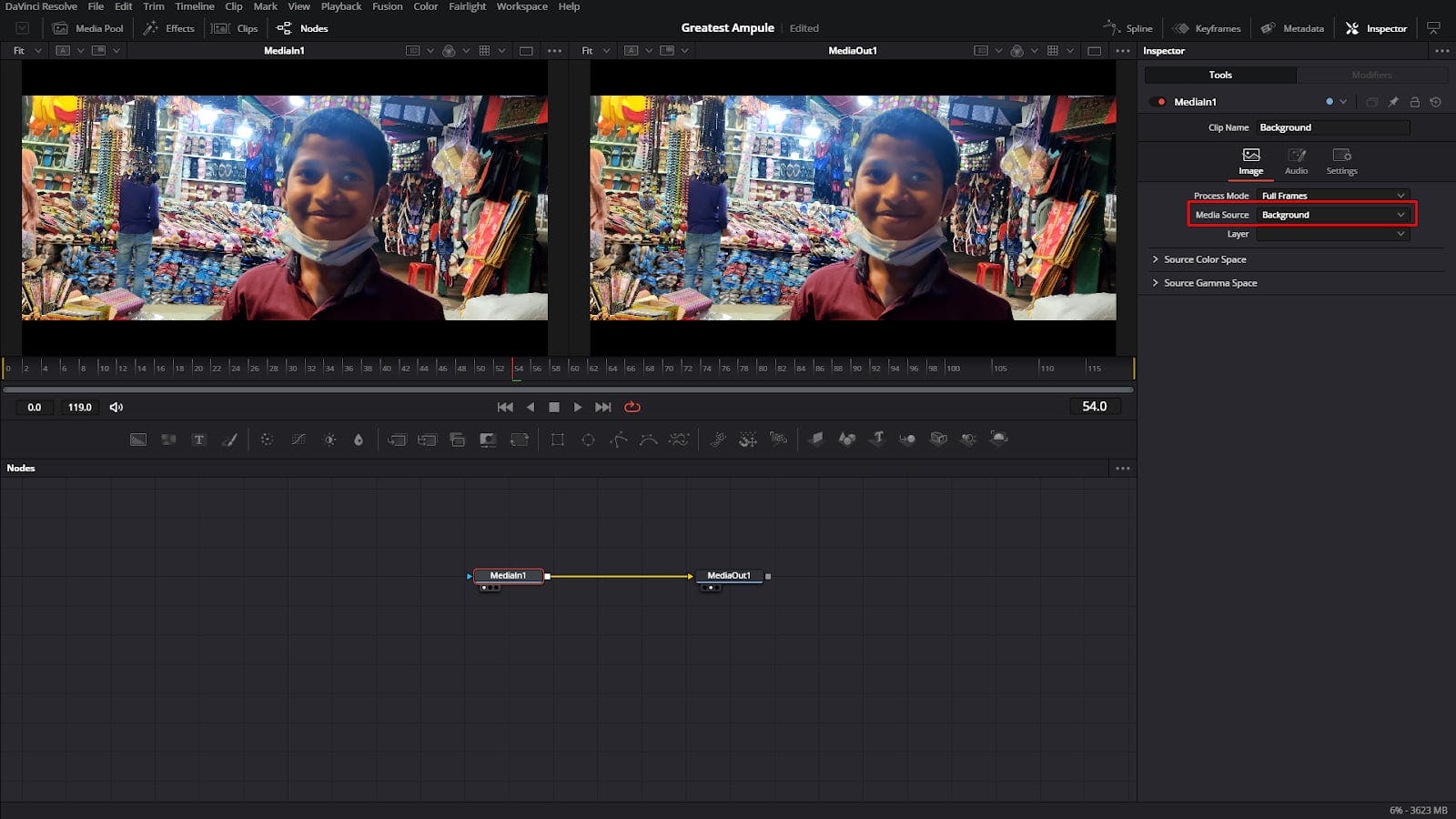Open the Spline editor

pyautogui.click(x=1128, y=27)
